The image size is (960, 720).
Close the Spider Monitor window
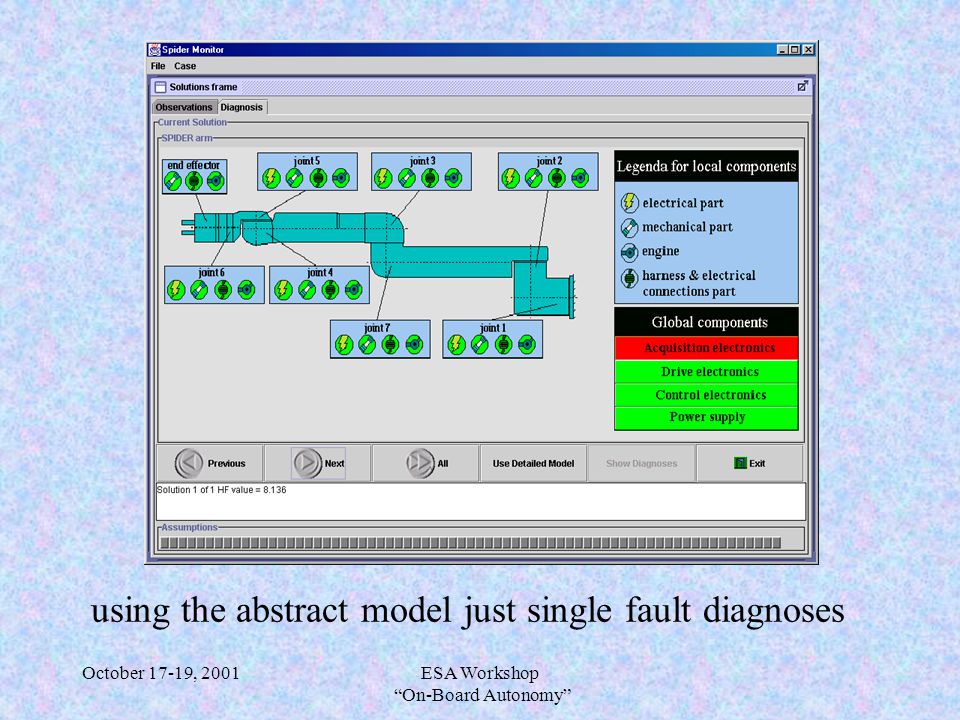click(808, 50)
